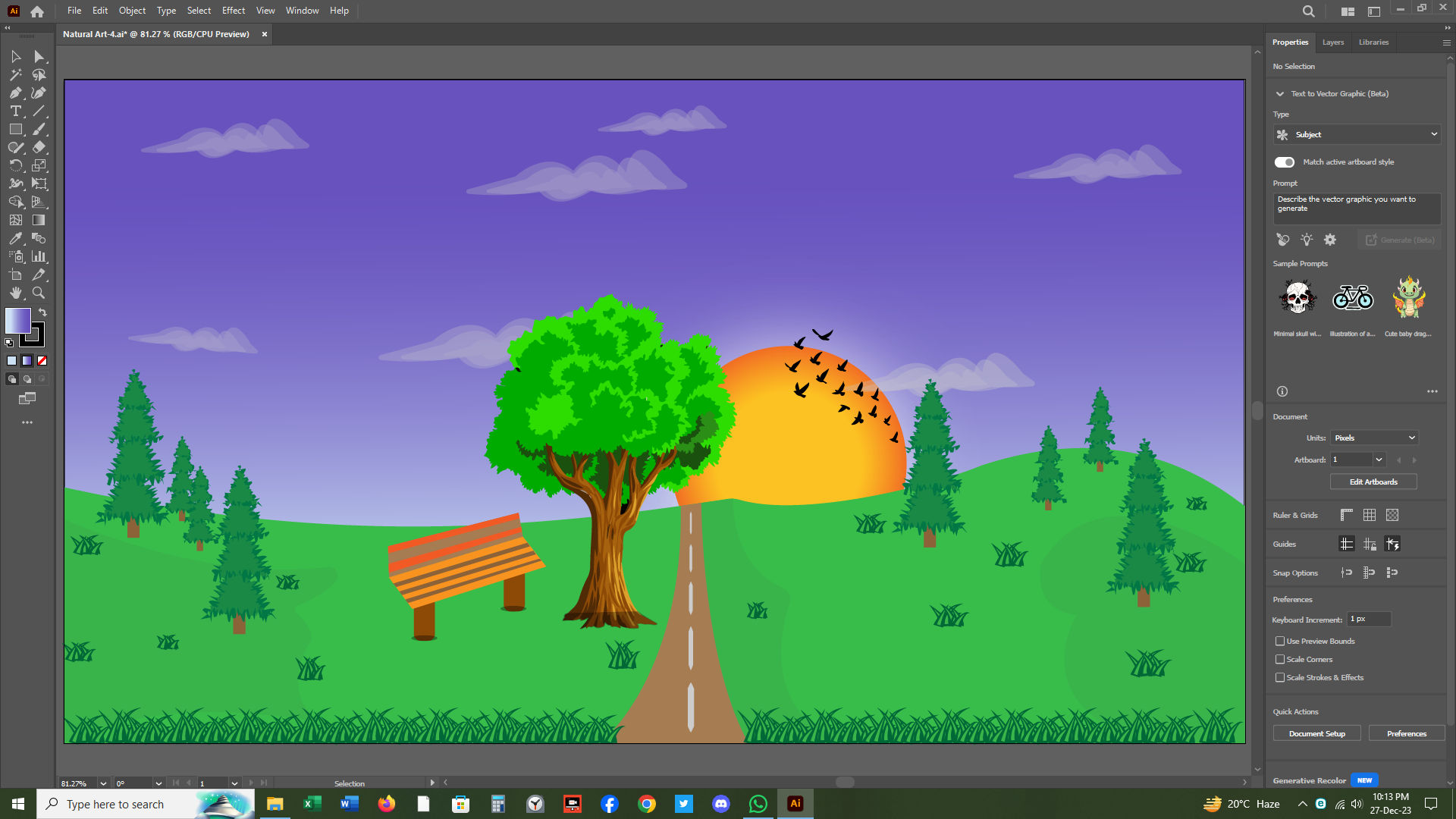Viewport: 1456px width, 819px height.
Task: Toggle Show Rulers icon
Action: pos(1347,516)
